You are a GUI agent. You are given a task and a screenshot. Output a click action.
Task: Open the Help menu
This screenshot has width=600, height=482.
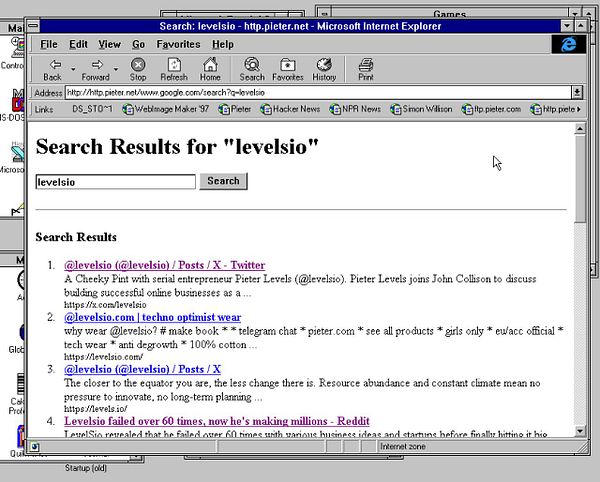(x=223, y=44)
